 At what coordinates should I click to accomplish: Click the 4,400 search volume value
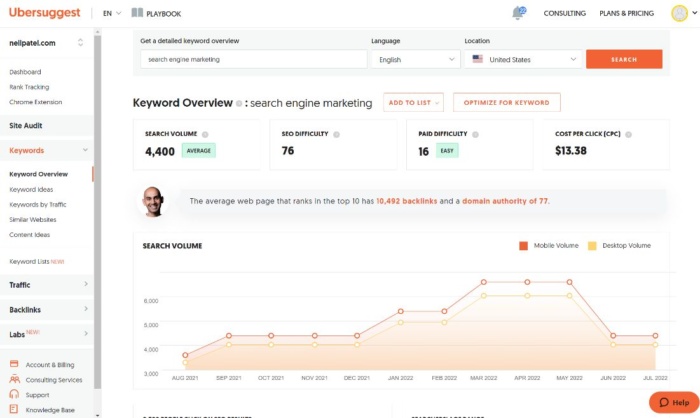pos(160,152)
